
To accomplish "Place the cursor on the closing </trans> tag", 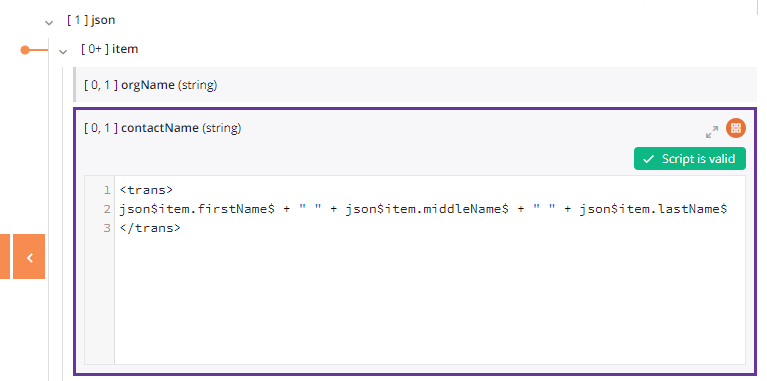I will point(150,227).
